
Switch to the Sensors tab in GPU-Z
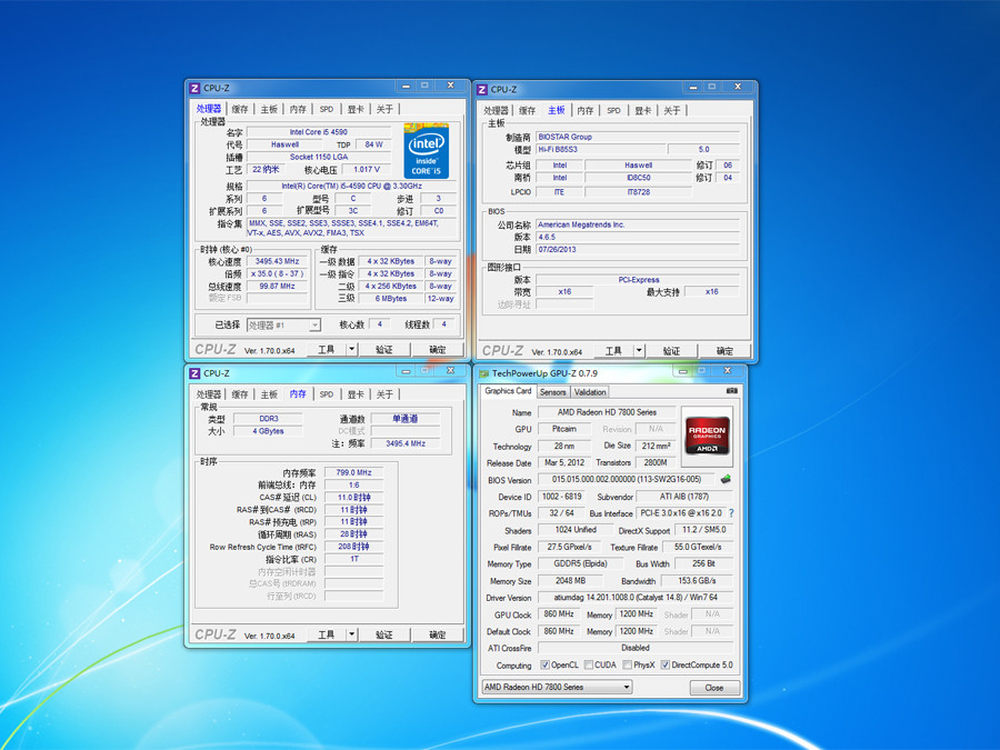552,392
